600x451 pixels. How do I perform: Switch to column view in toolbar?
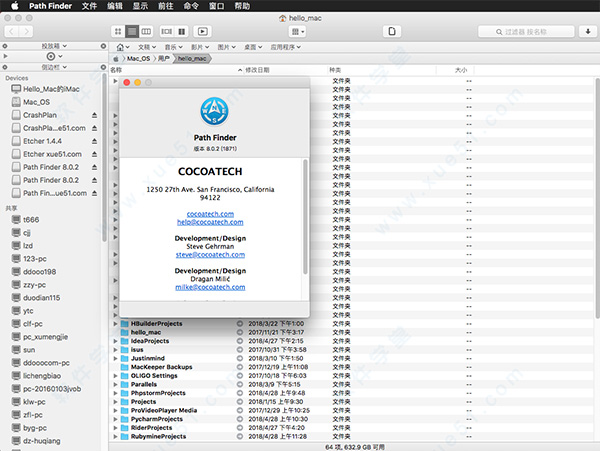[146, 31]
